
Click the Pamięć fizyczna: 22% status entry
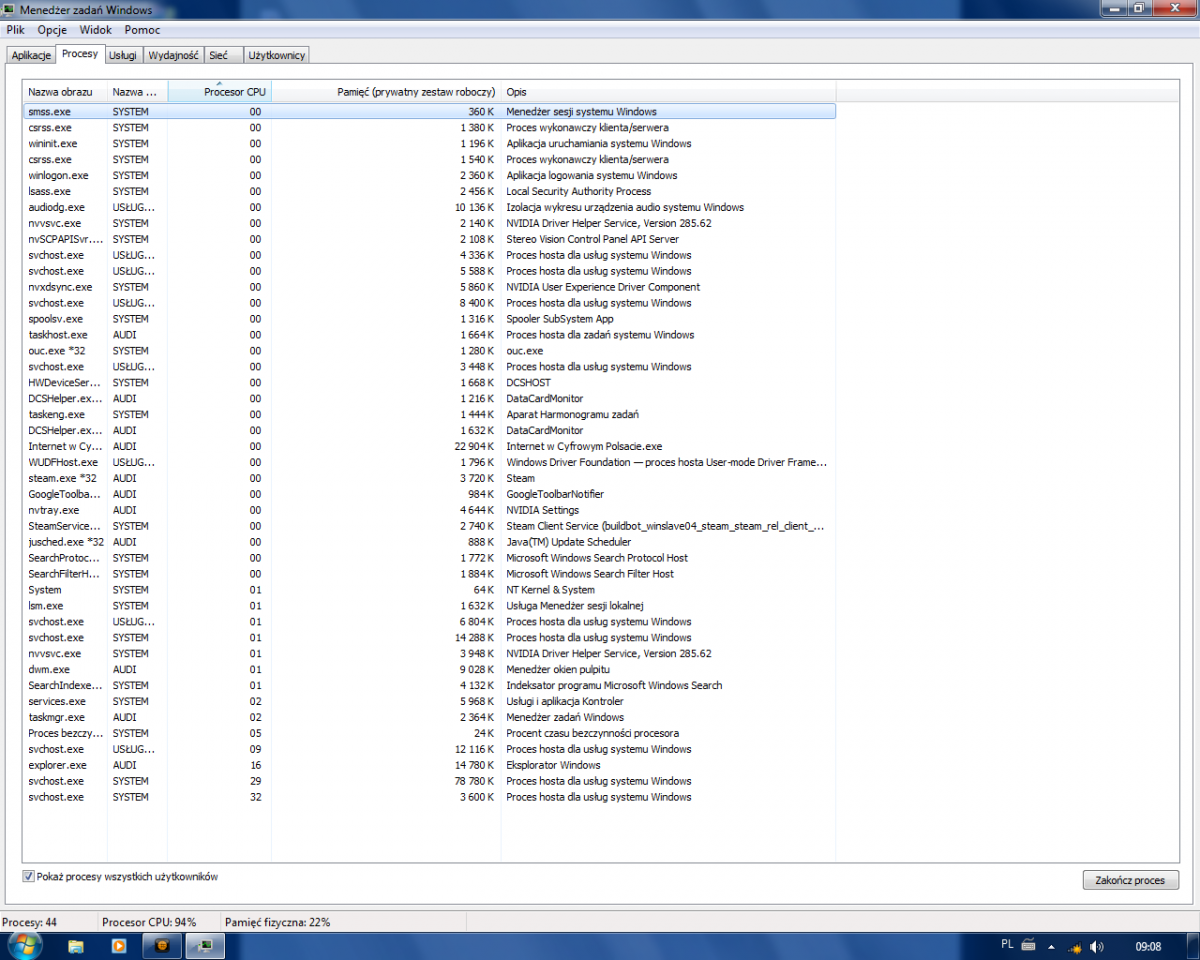[277, 922]
